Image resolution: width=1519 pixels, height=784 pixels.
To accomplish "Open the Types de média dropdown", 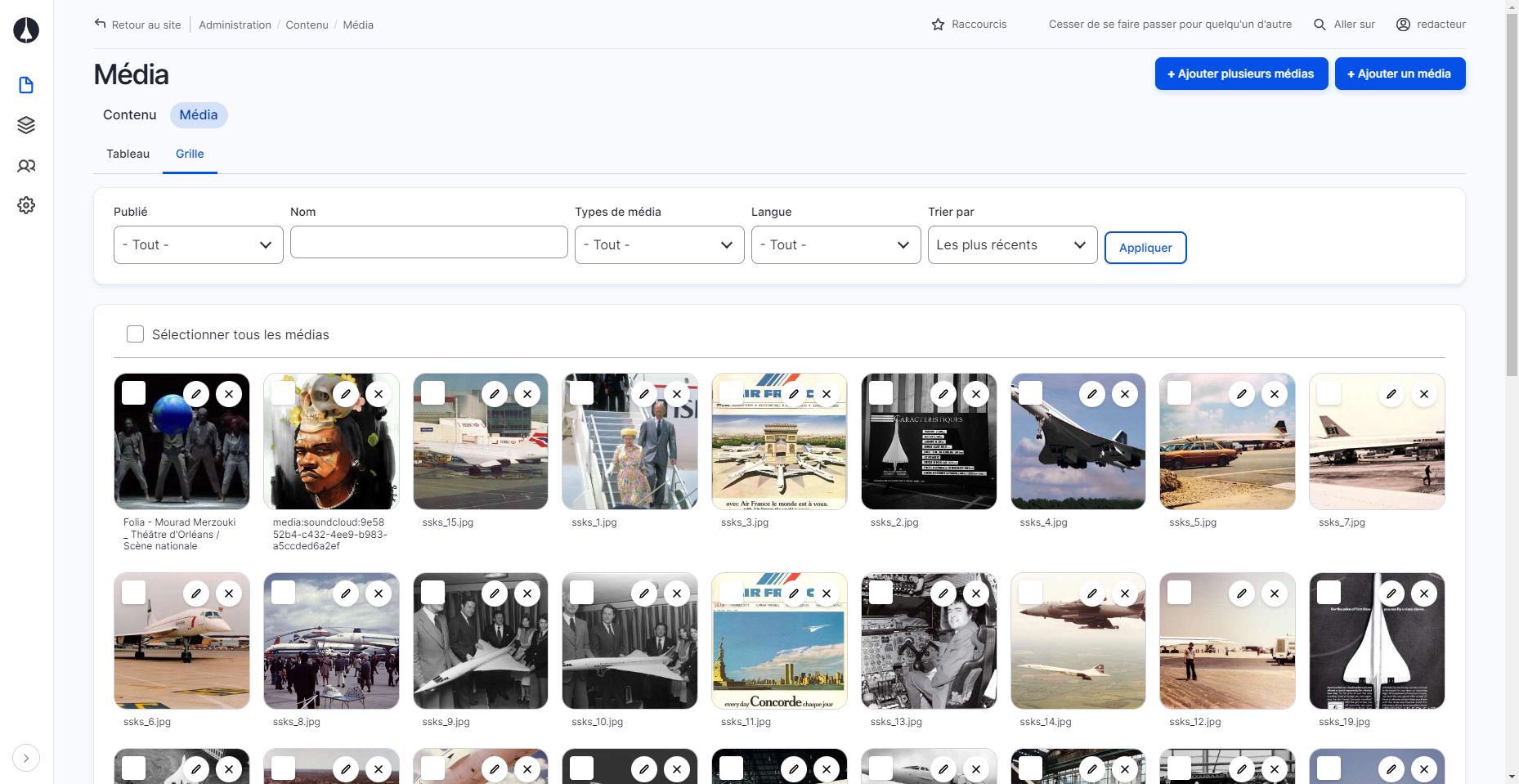I will pyautogui.click(x=660, y=245).
